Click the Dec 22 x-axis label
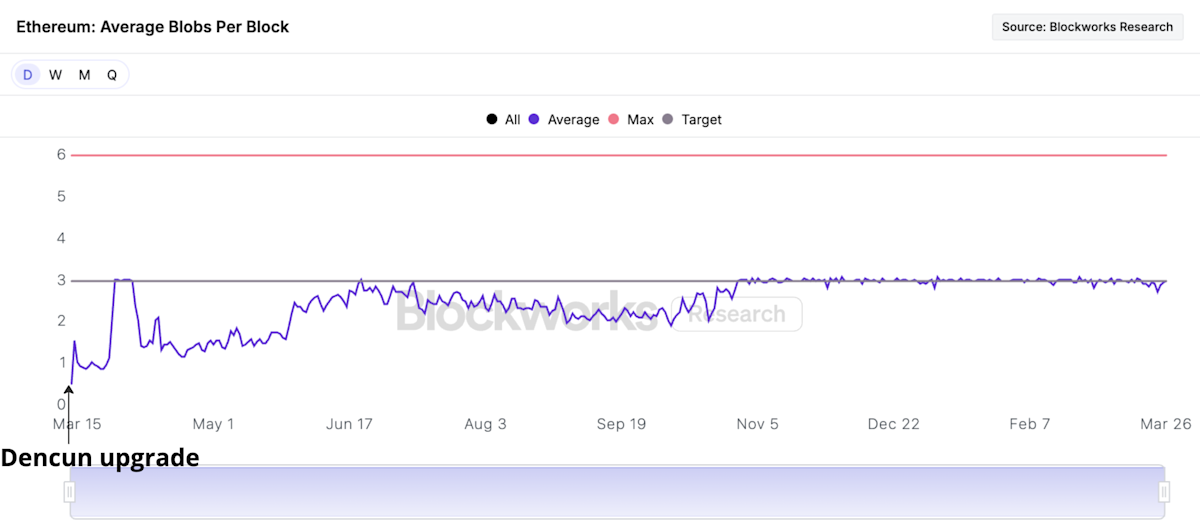 coord(894,424)
